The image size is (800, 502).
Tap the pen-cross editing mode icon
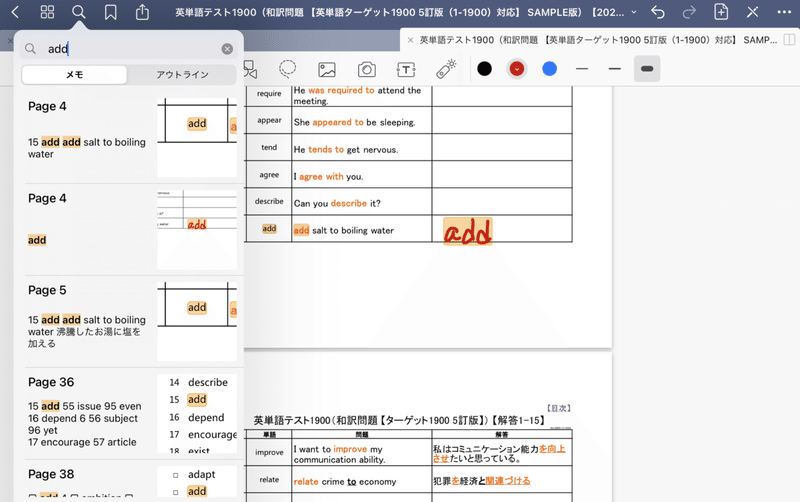753,12
